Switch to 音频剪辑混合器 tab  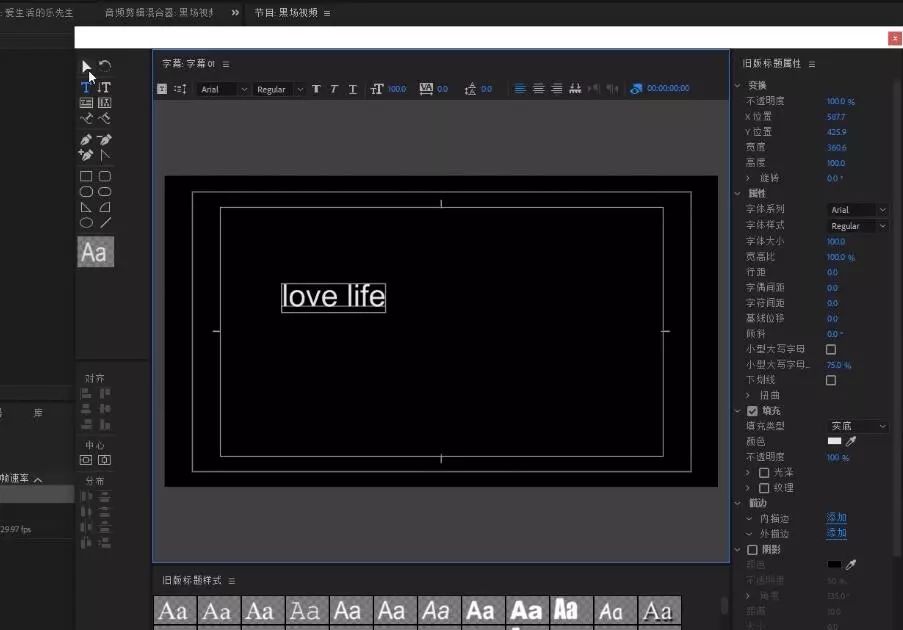[160, 13]
